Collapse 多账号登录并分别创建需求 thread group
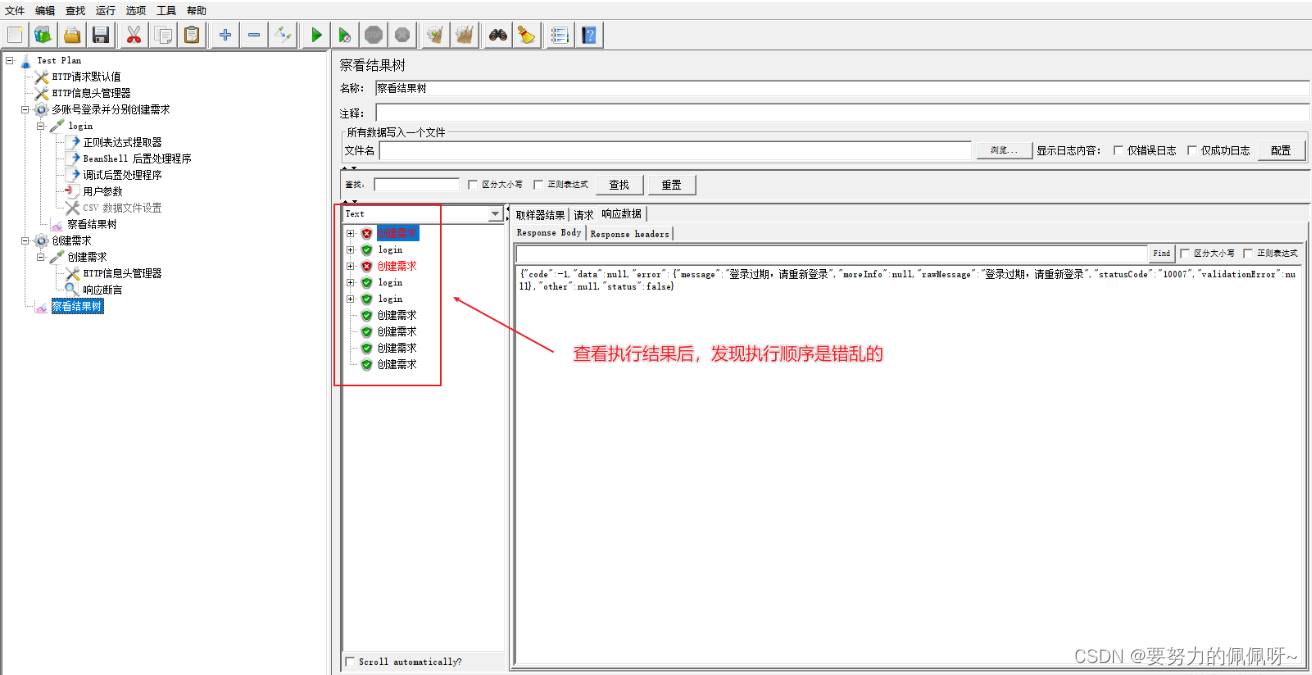1312x675 pixels. [x=25, y=109]
